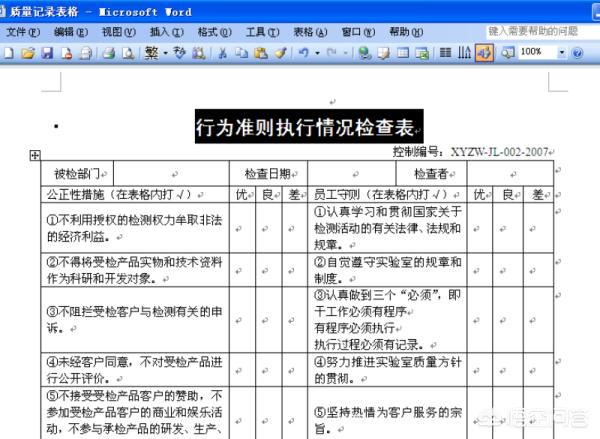The image size is (600, 439).
Task: Create a new blank document
Action: pyautogui.click(x=8, y=53)
